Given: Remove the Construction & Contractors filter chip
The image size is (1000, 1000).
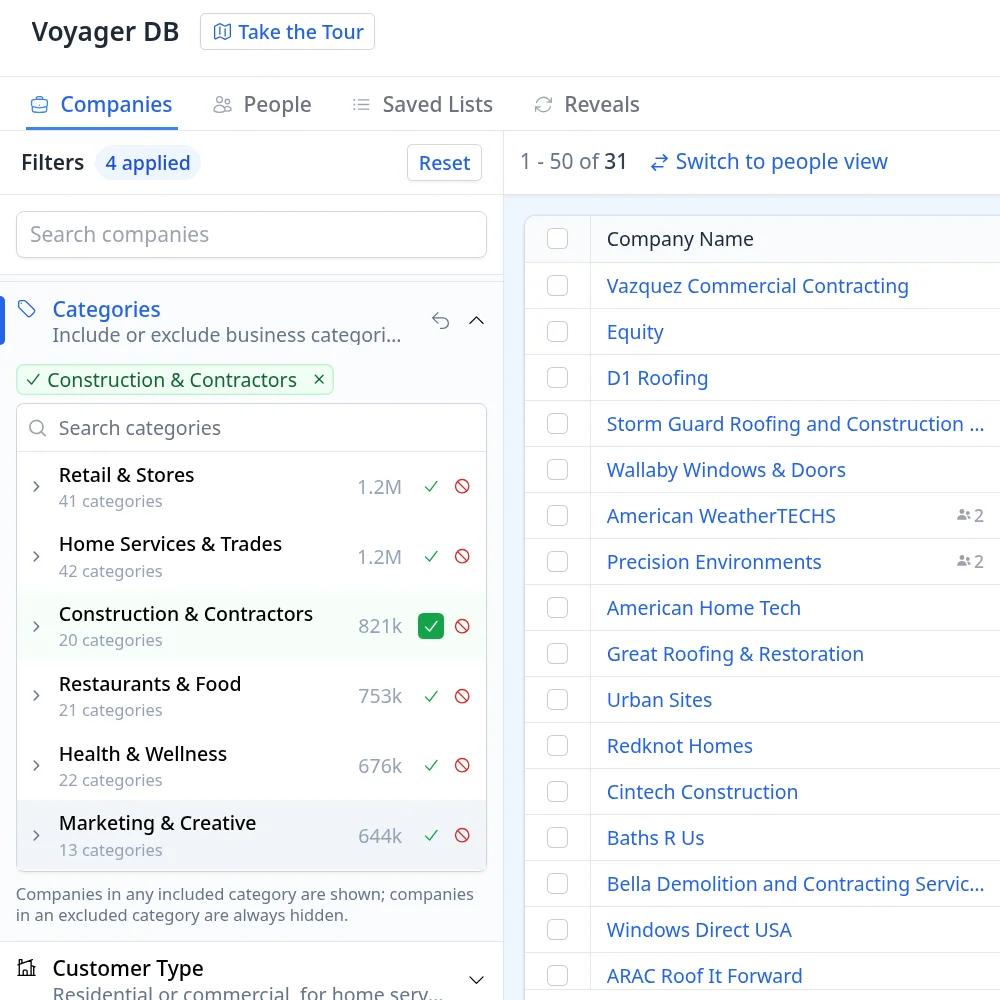Looking at the screenshot, I should (x=320, y=379).
